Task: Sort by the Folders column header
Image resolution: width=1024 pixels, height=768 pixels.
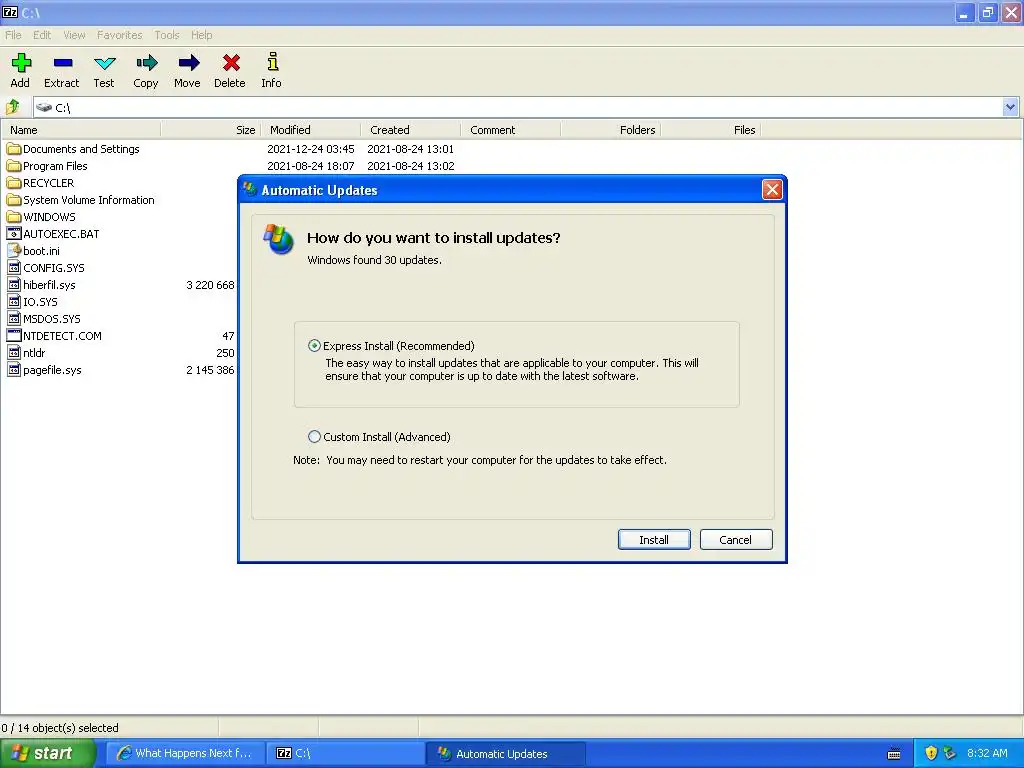Action: coord(611,130)
